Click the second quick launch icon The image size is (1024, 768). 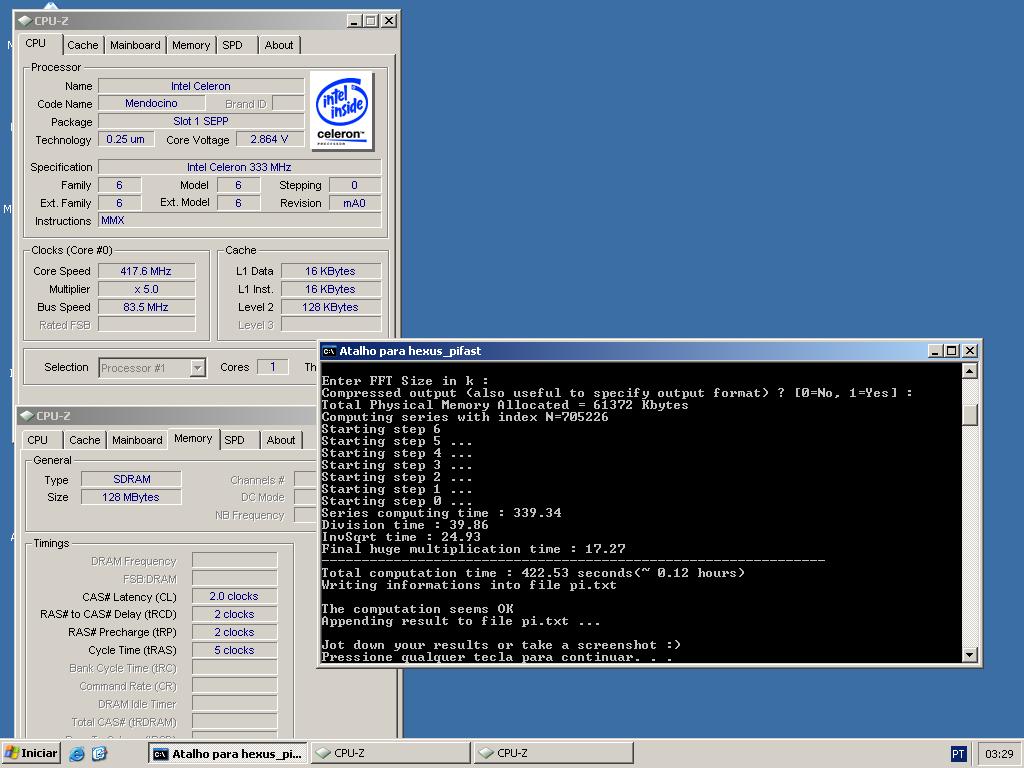(x=99, y=754)
